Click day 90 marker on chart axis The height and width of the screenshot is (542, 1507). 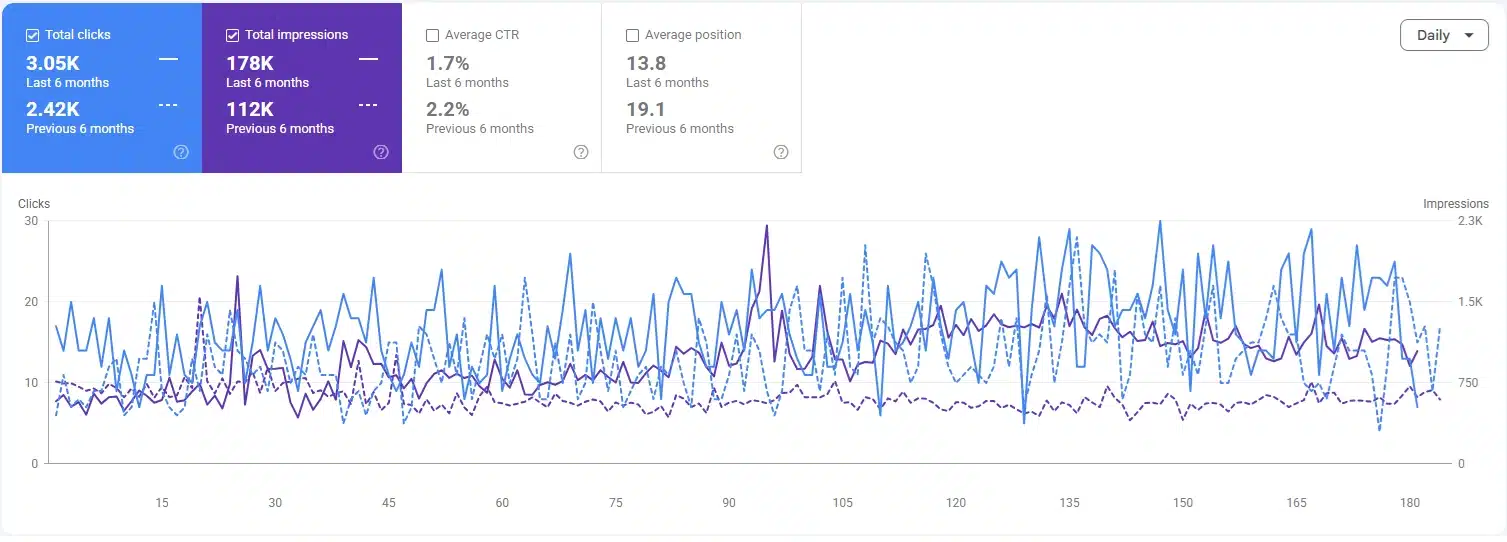point(729,503)
